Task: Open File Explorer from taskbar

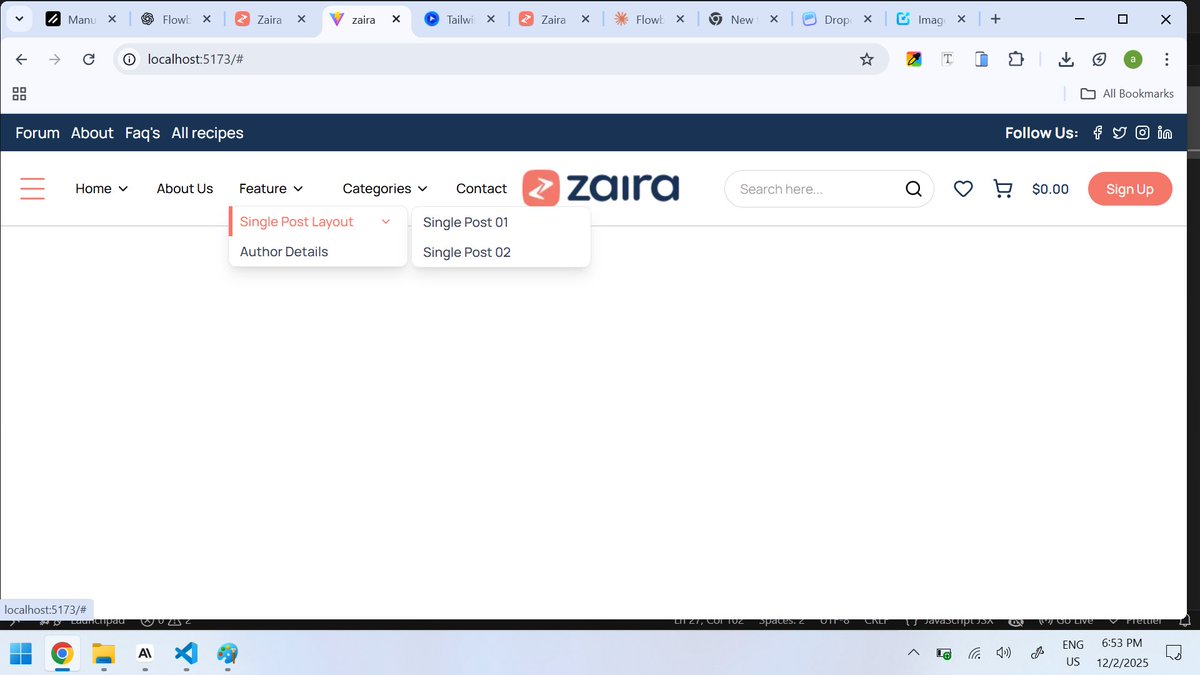Action: [x=104, y=654]
